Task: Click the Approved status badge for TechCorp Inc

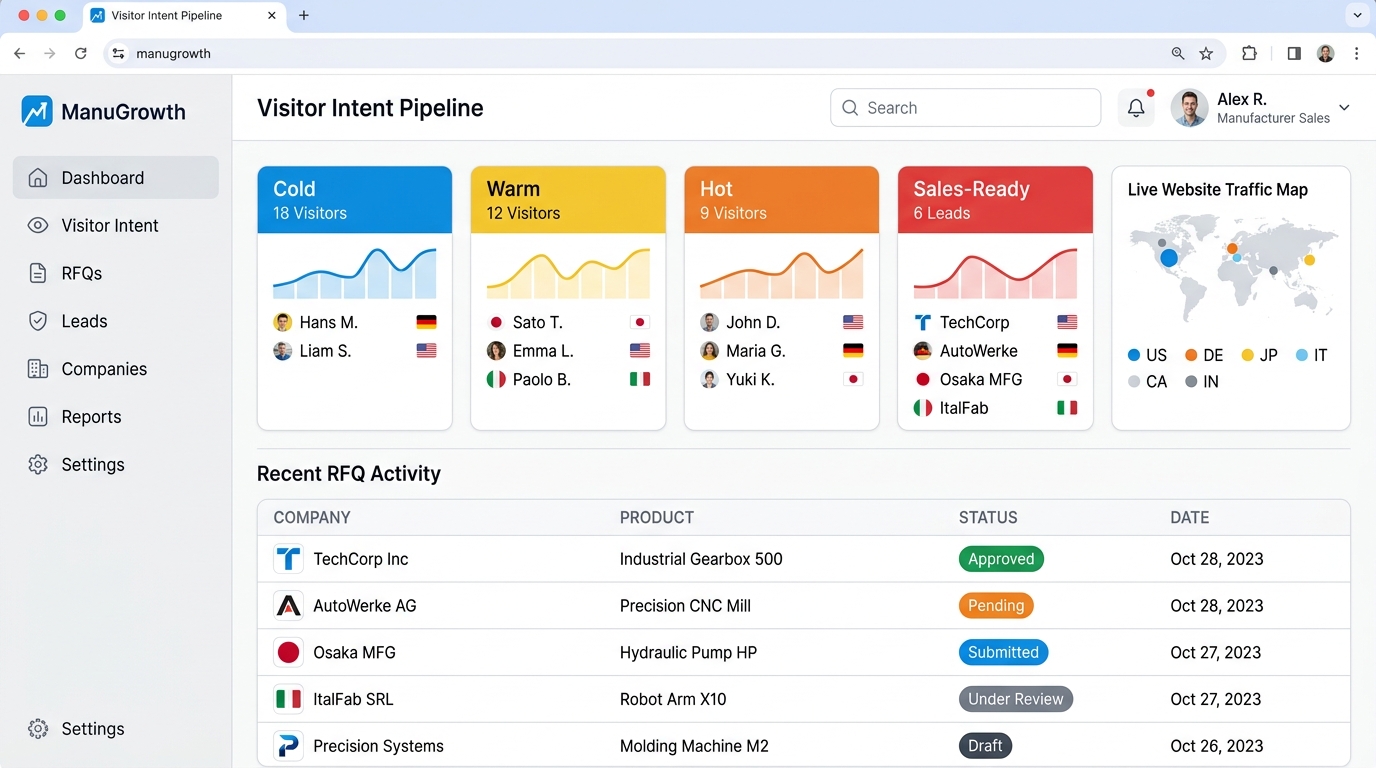Action: pyautogui.click(x=1001, y=559)
